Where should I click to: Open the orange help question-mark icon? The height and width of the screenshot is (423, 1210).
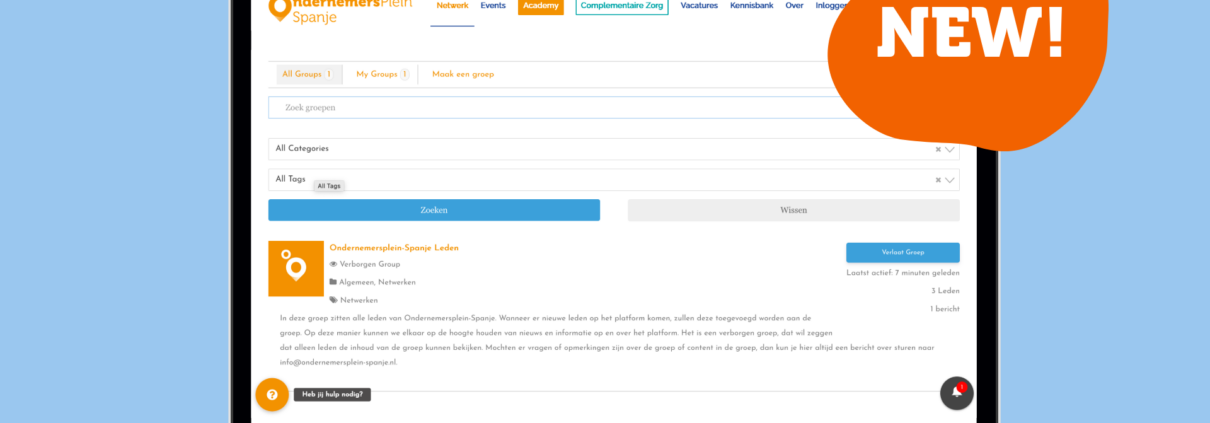click(x=272, y=394)
